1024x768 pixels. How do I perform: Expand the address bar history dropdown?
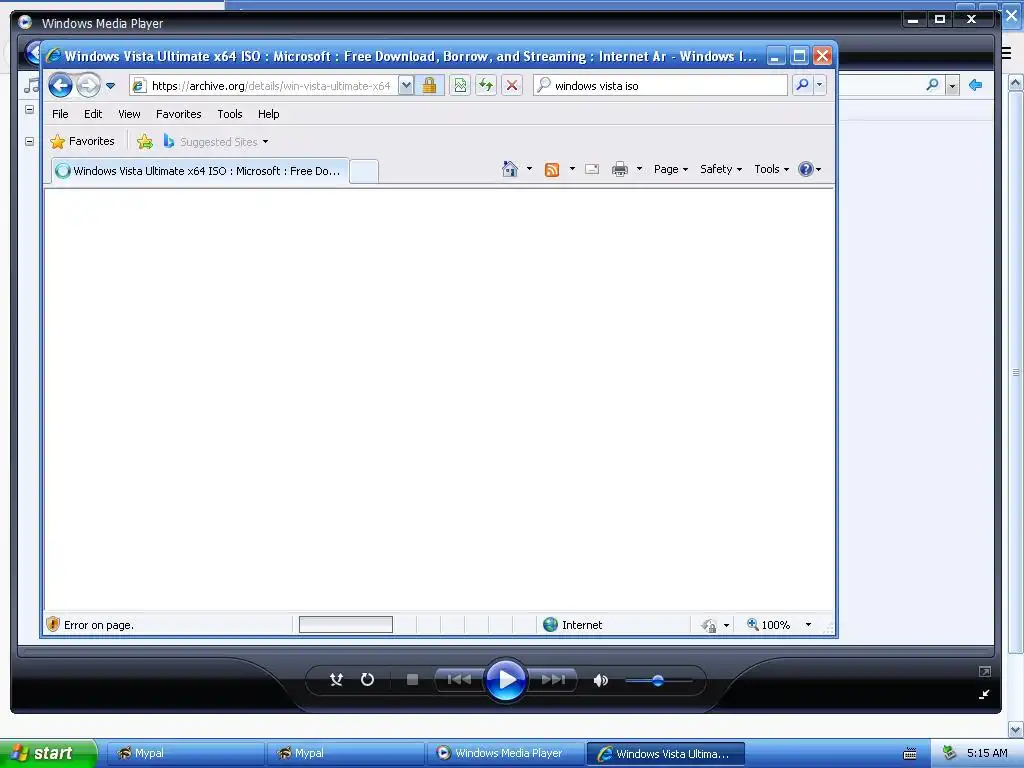pos(406,86)
